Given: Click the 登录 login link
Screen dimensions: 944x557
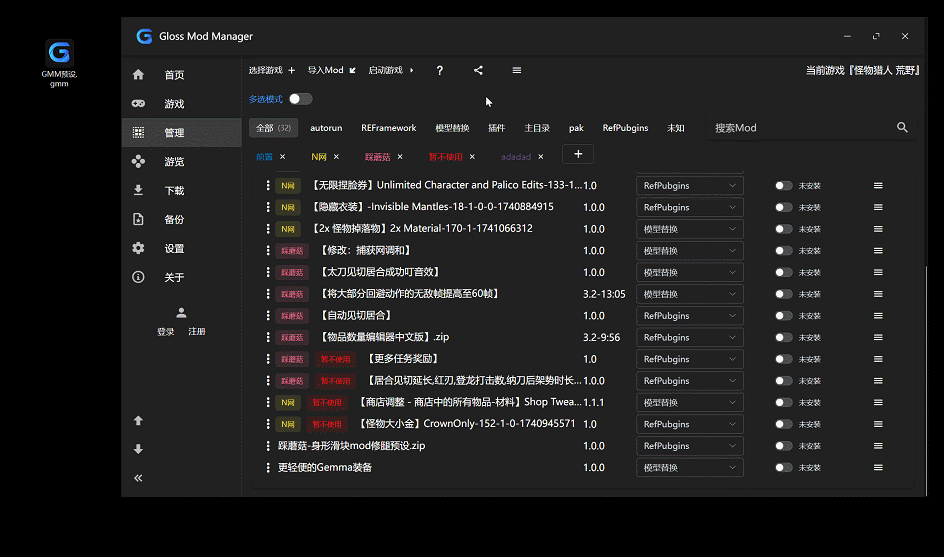Looking at the screenshot, I should pos(166,332).
